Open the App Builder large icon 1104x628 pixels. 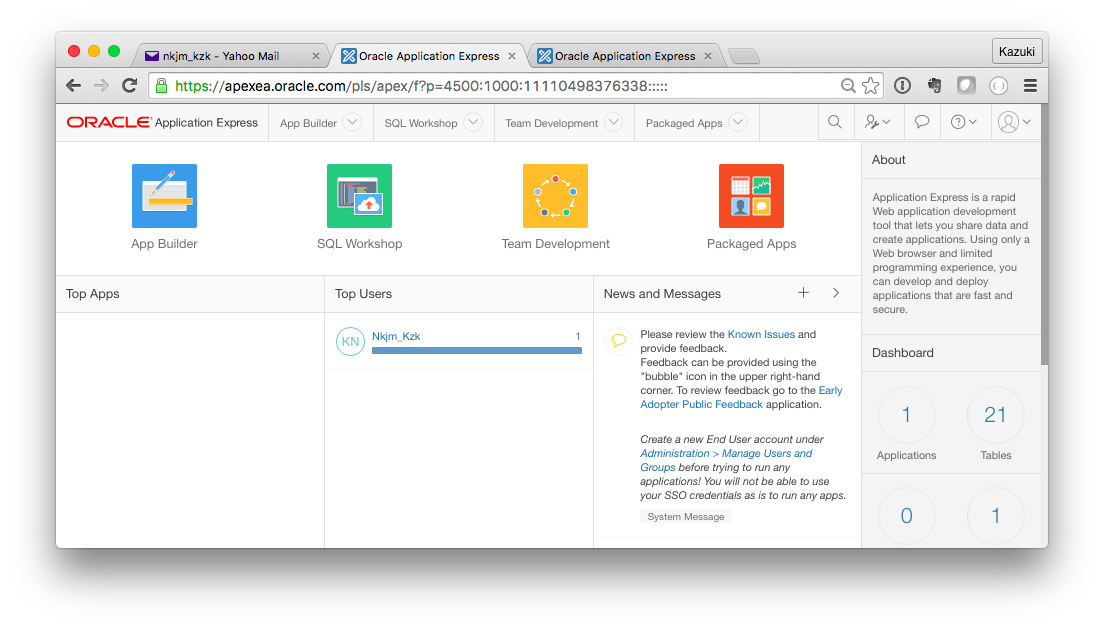coord(164,196)
